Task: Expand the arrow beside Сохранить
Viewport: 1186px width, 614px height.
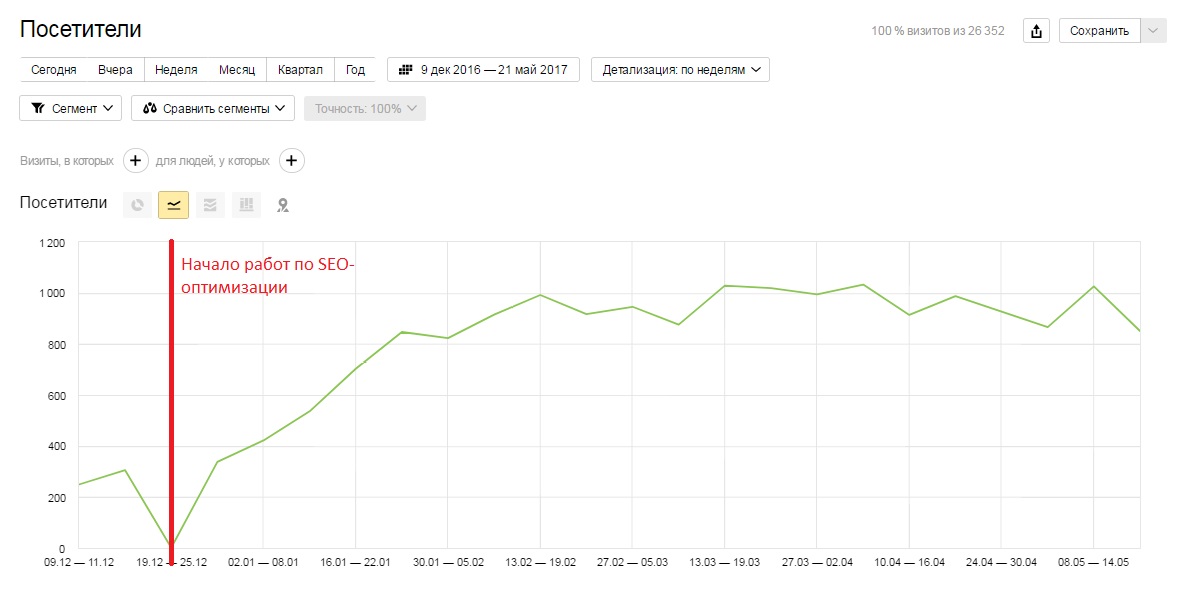Action: point(1153,31)
